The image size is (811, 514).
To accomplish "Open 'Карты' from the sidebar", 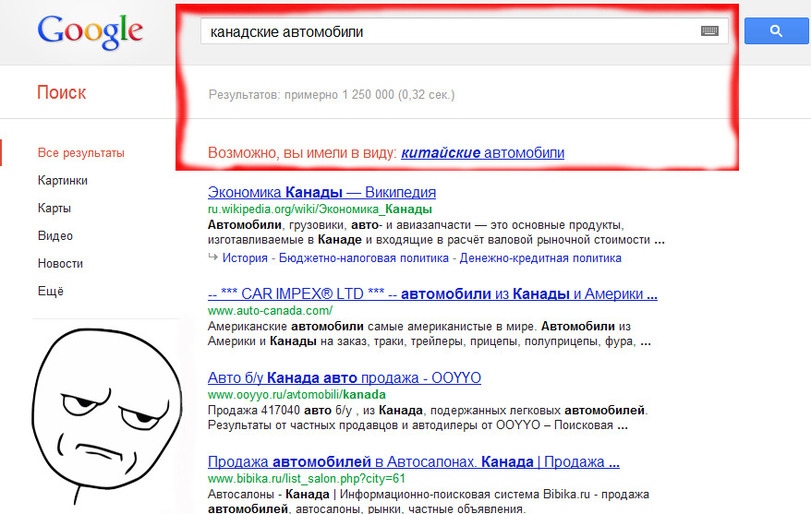I will click(54, 208).
